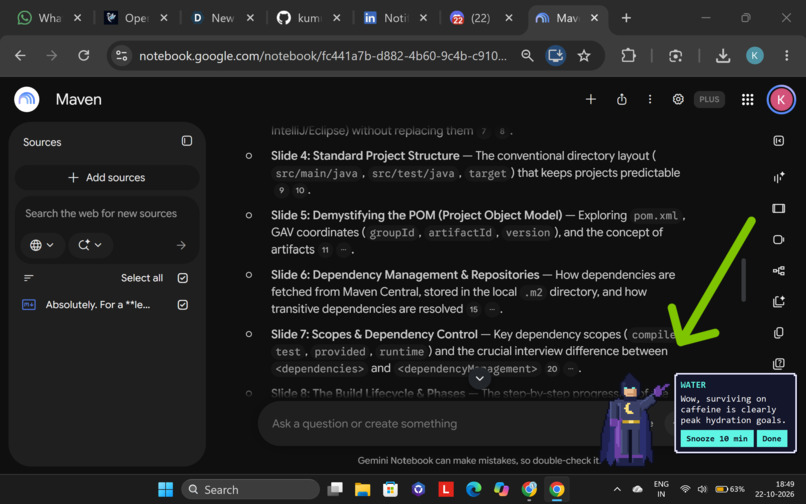Collapse the Sources panel
This screenshot has width=806, height=504.
(187, 141)
